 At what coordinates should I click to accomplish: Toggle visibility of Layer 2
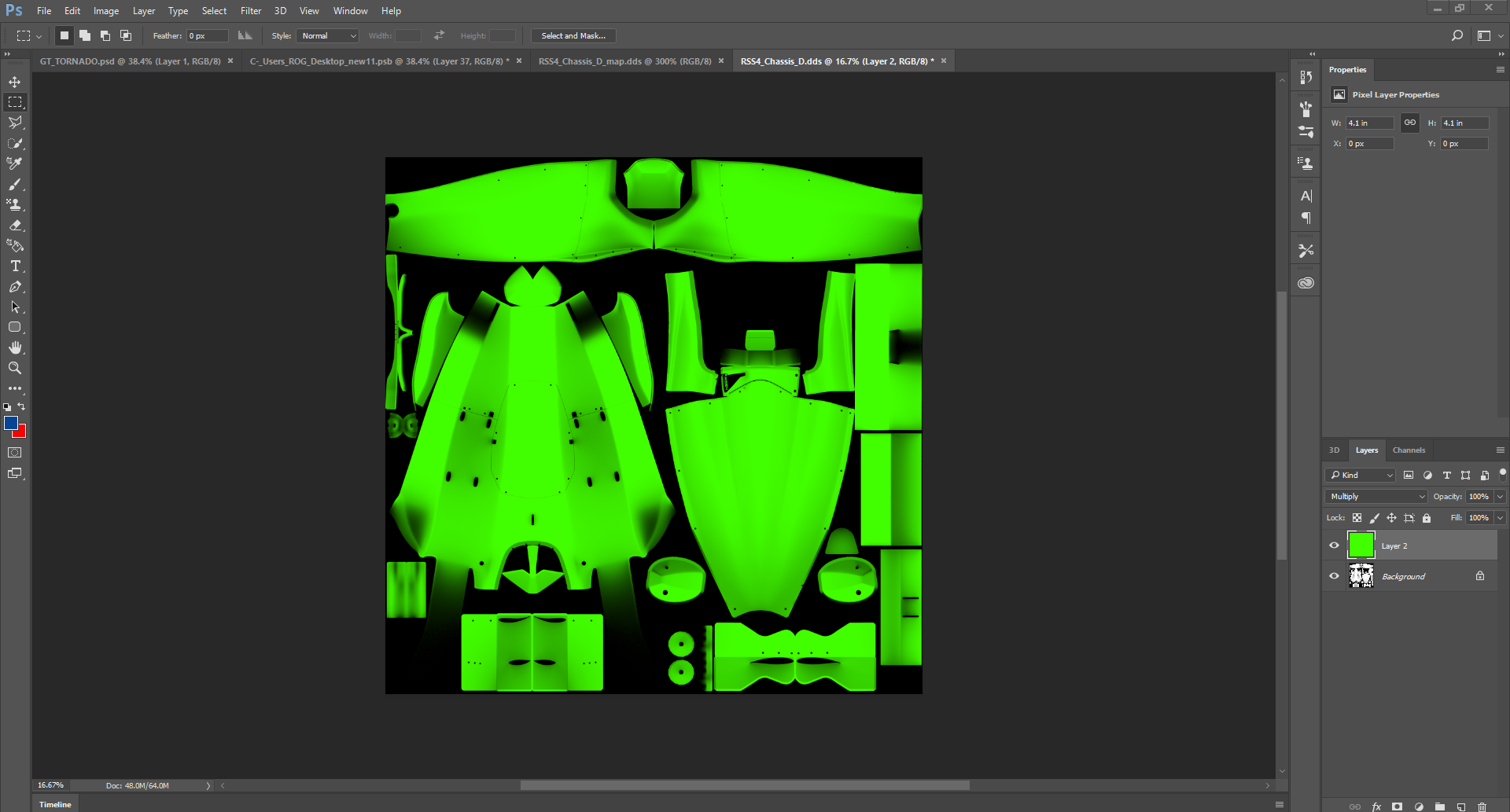click(x=1334, y=546)
